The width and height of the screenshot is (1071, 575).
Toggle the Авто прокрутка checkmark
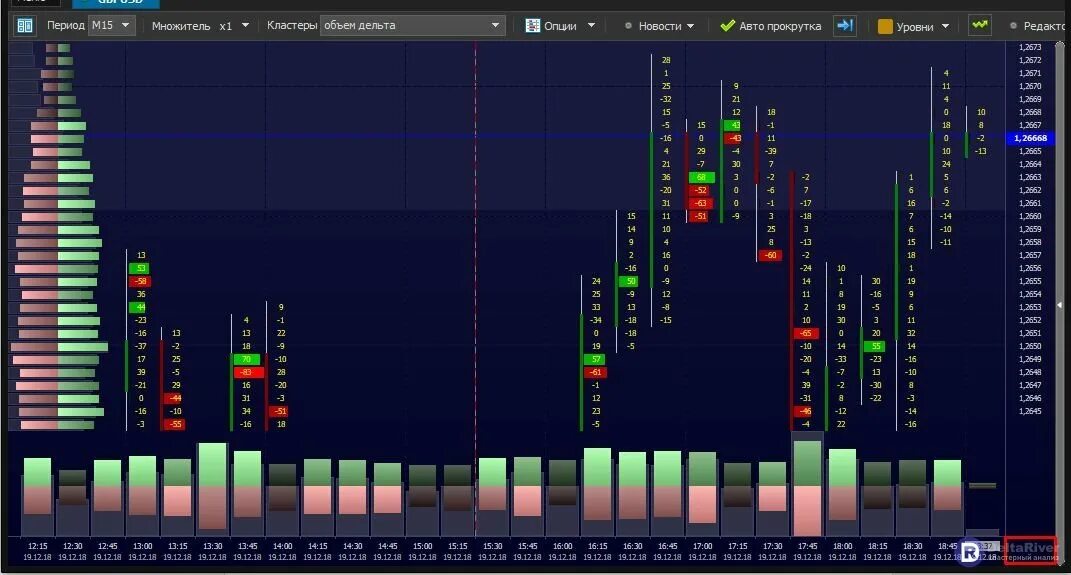click(x=727, y=26)
